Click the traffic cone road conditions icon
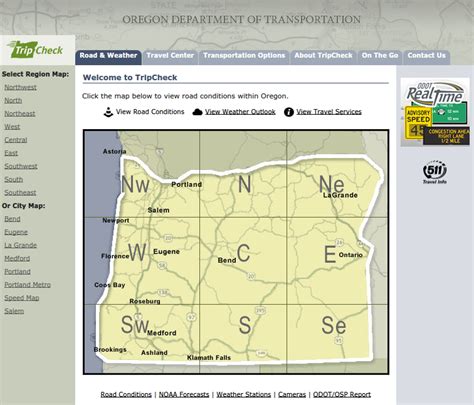 (108, 112)
